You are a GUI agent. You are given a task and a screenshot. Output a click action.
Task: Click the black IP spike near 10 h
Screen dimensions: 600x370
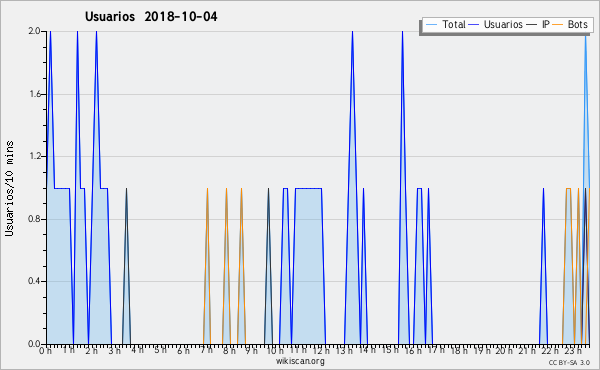click(268, 266)
